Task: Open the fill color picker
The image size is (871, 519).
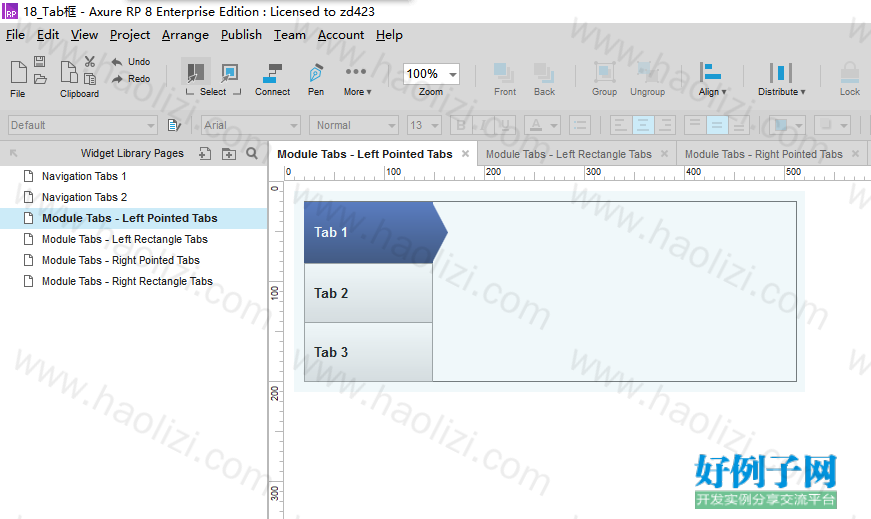Action: coord(787,125)
